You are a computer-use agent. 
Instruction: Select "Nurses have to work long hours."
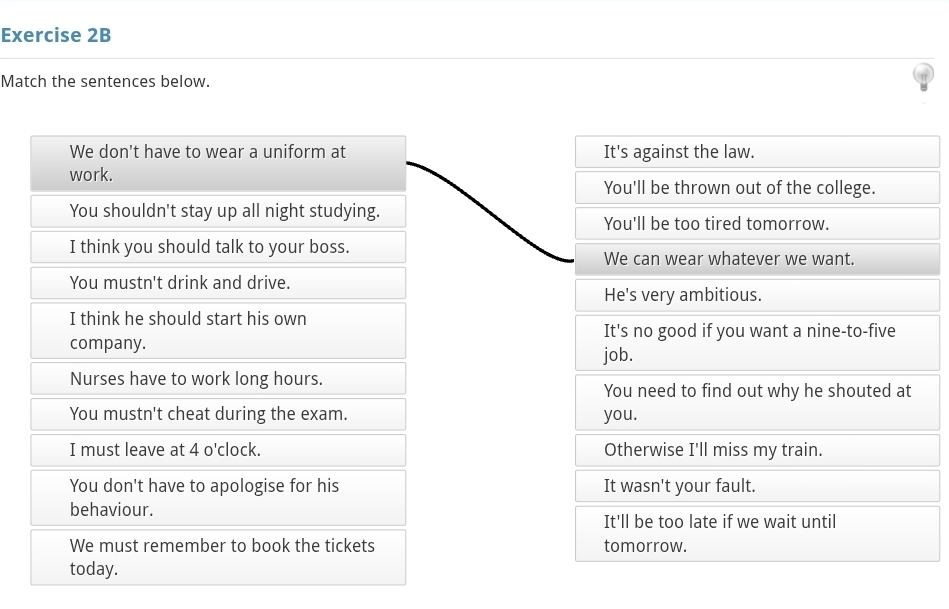(218, 378)
